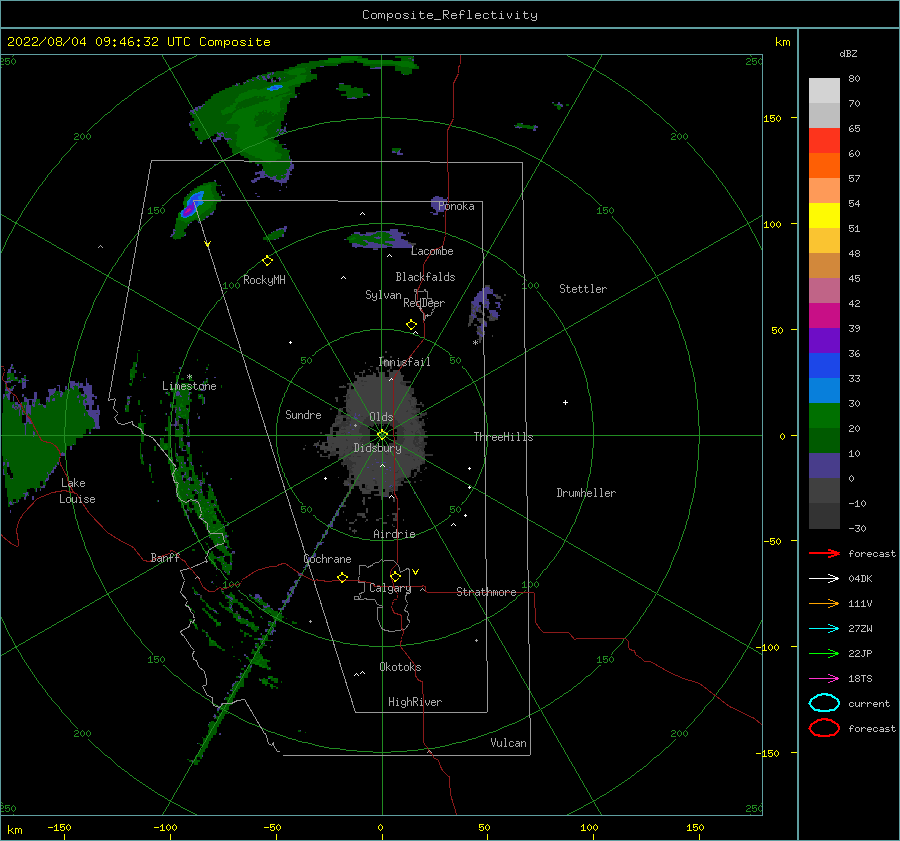Image resolution: width=900 pixels, height=841 pixels.
Task: Click the Cochrane label
Action: point(327,559)
